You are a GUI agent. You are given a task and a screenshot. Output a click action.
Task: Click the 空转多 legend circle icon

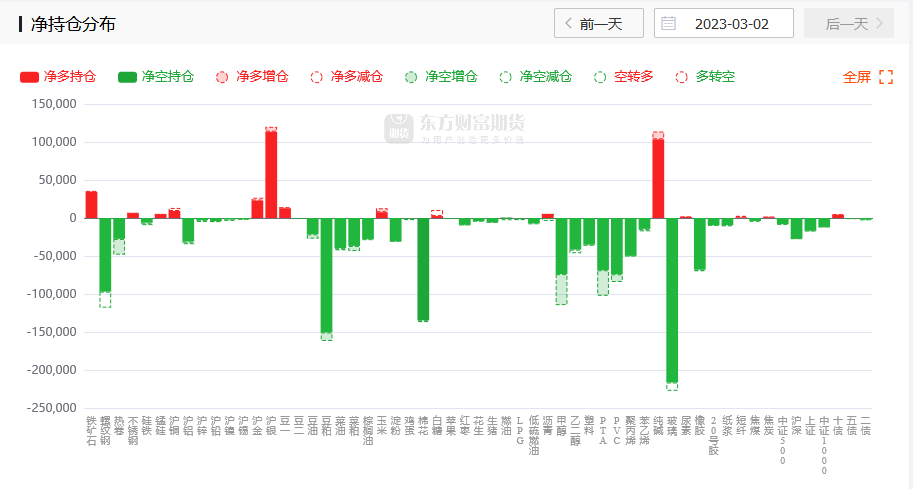click(600, 77)
